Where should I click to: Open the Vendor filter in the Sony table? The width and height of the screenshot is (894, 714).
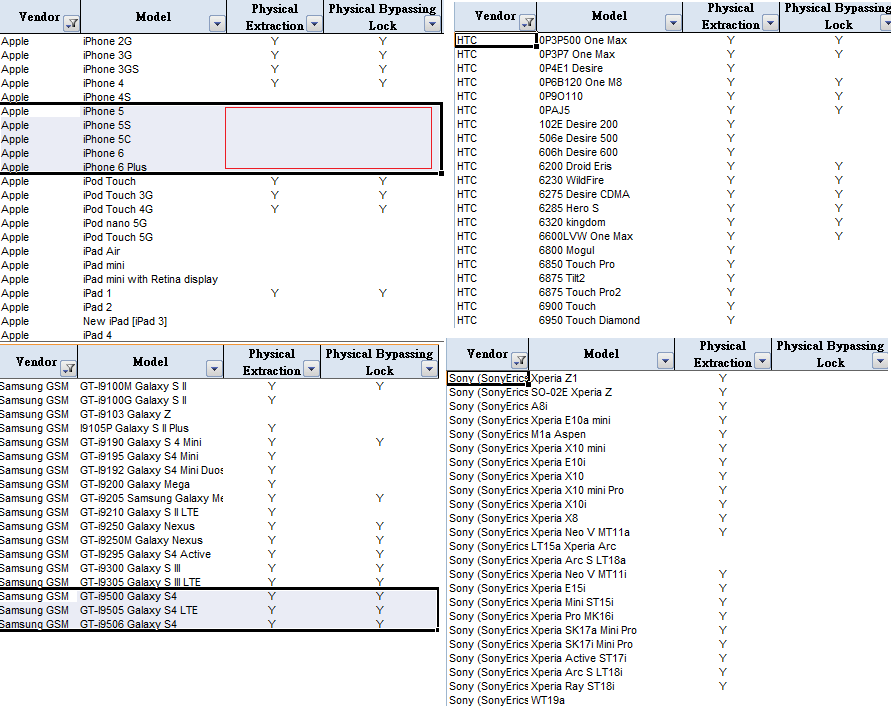click(520, 360)
